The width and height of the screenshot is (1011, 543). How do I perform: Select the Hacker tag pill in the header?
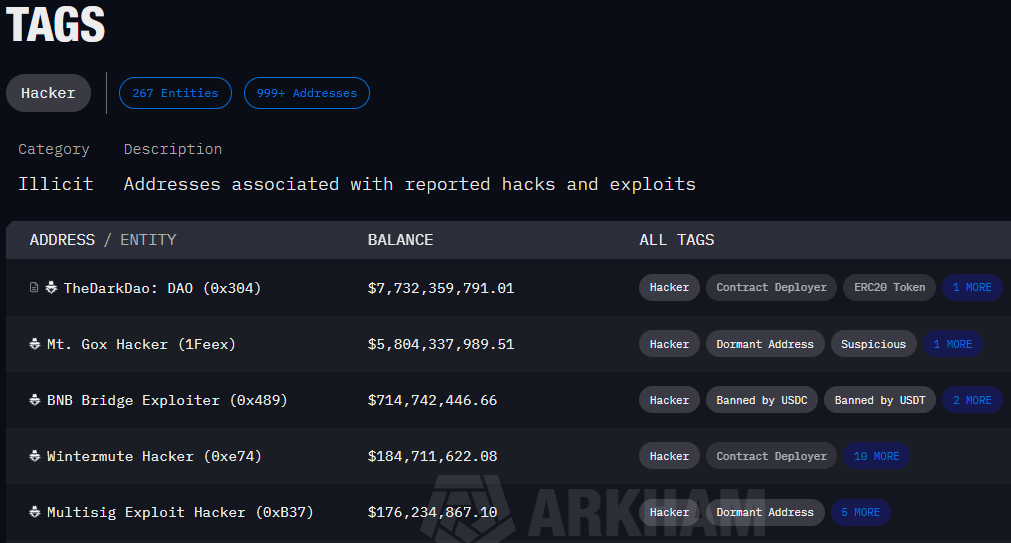[x=48, y=93]
